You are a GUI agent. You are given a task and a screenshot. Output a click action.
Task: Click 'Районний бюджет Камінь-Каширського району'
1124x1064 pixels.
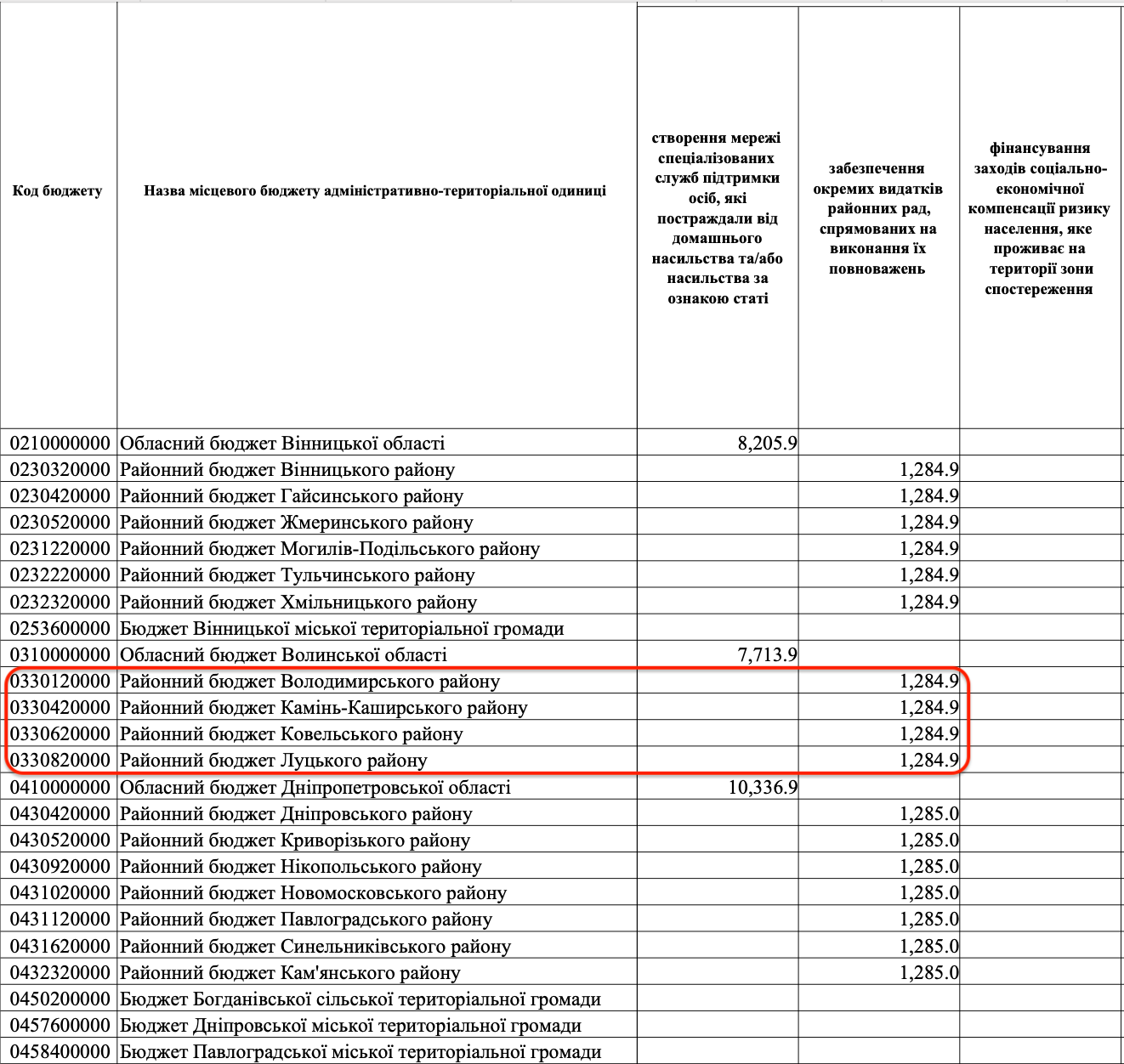tap(323, 707)
